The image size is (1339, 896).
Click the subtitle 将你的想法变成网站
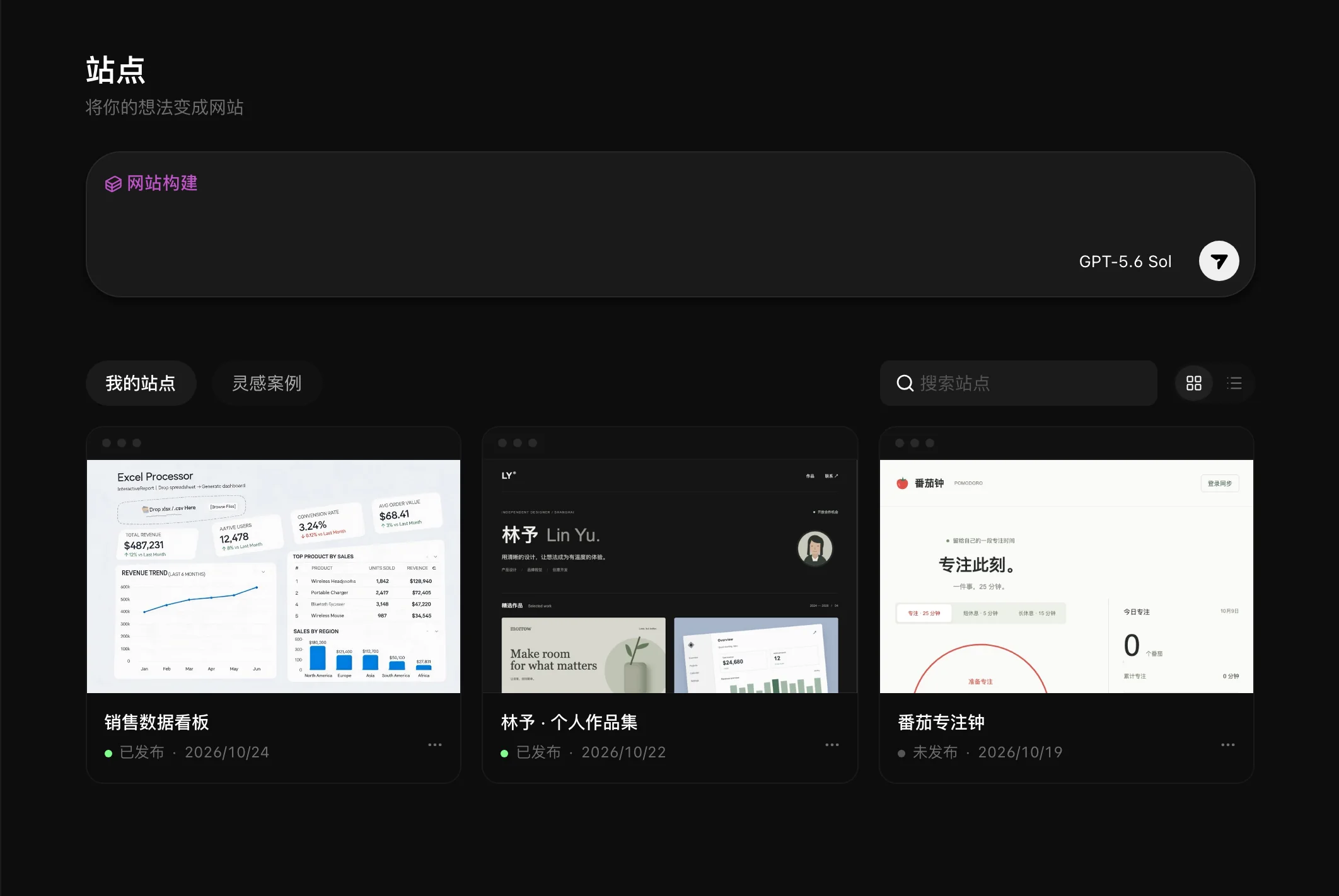(165, 107)
